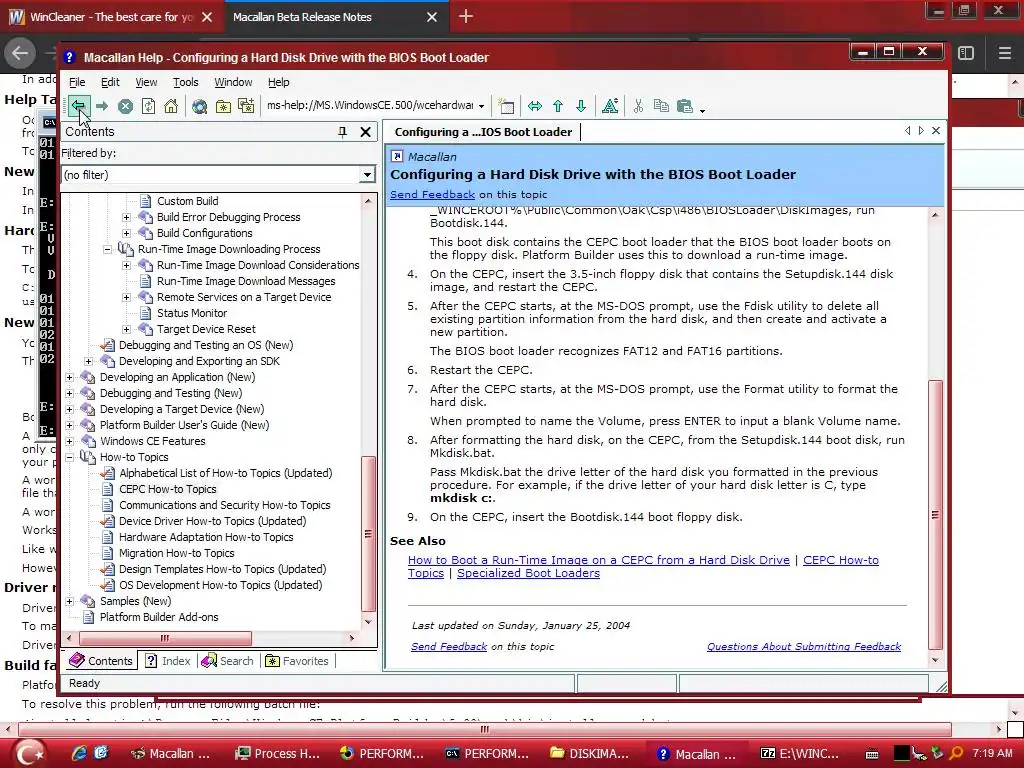
Task: Click the Contents tree vertical scrollbar thumb
Action: [368, 534]
